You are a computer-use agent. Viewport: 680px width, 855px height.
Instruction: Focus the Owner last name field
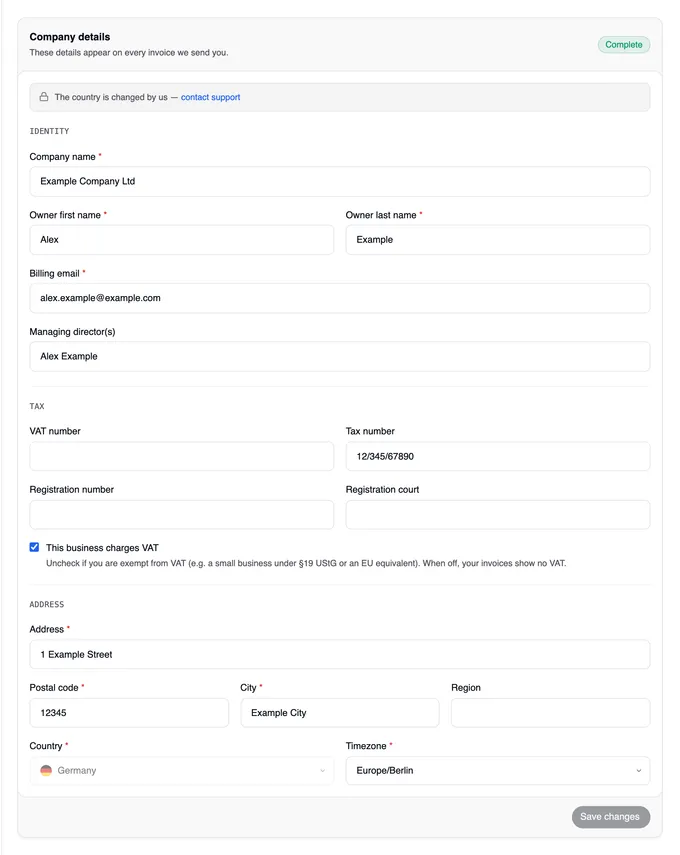(497, 240)
